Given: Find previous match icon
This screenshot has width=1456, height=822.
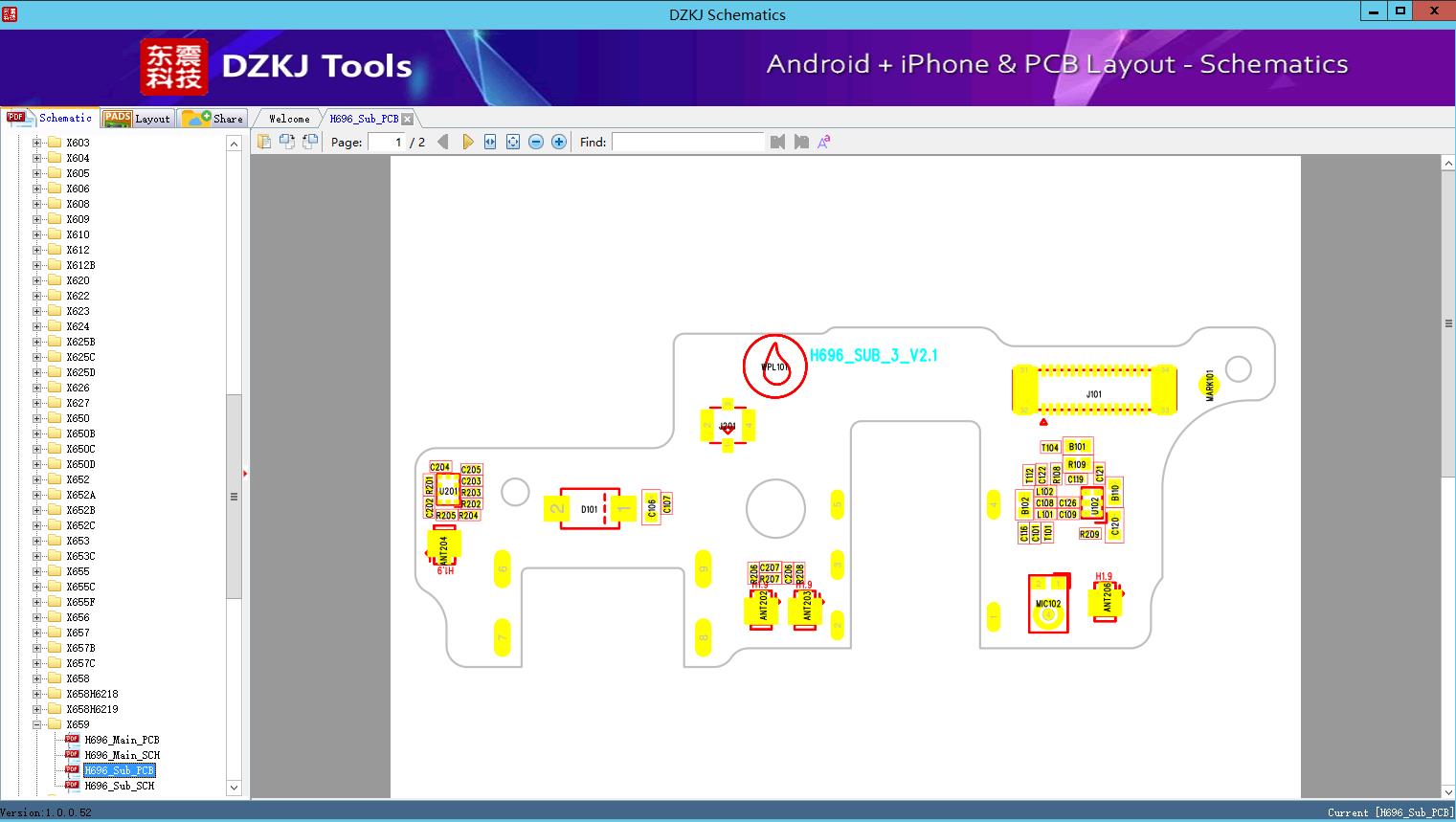Looking at the screenshot, I should pyautogui.click(x=777, y=142).
